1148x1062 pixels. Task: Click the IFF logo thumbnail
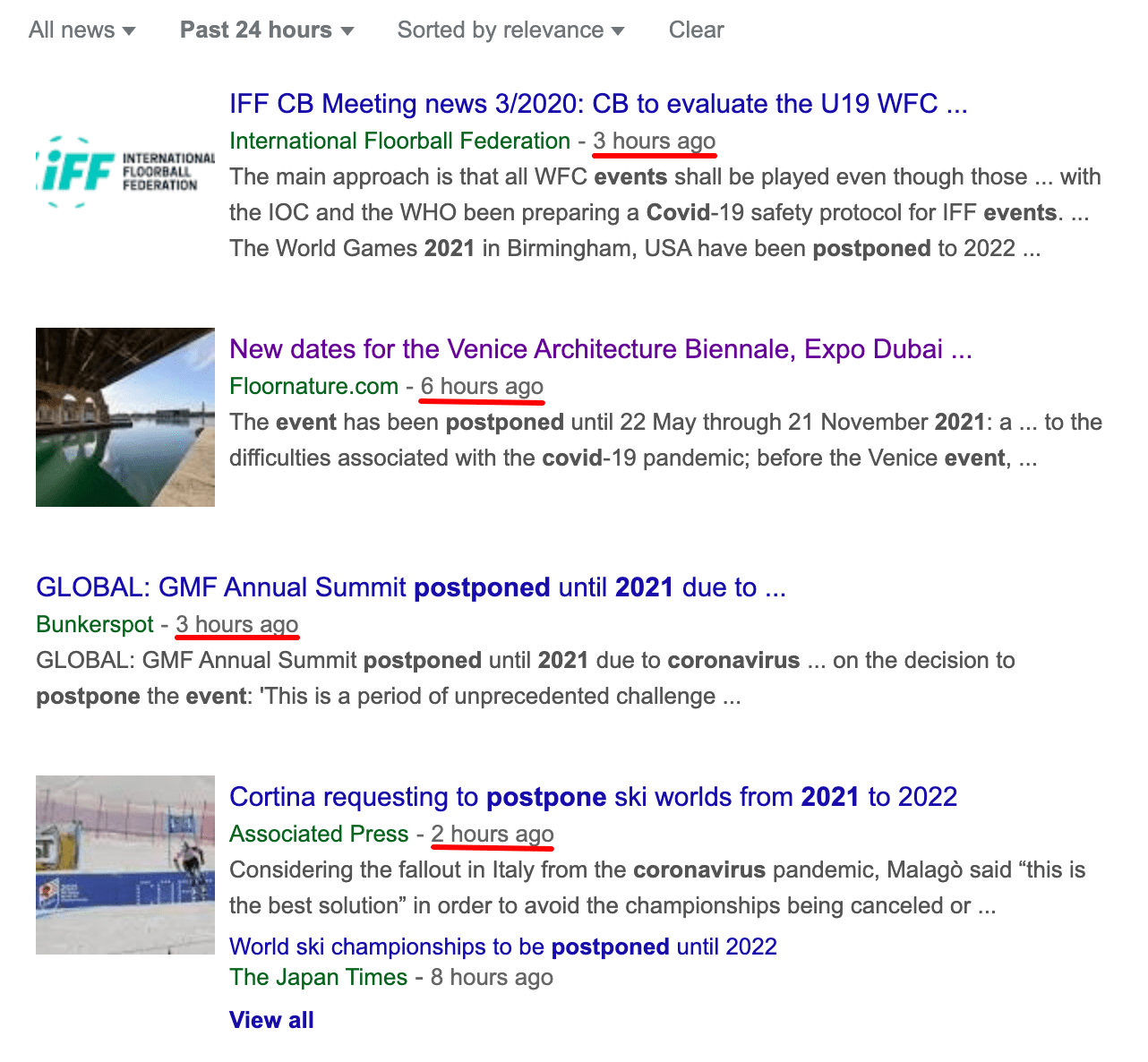tap(125, 171)
